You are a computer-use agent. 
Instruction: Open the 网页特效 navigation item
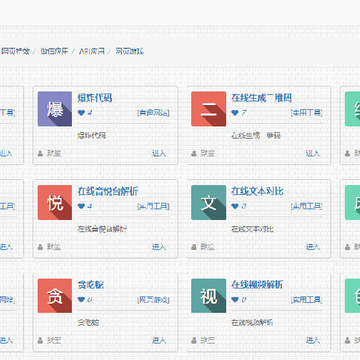[15, 51]
